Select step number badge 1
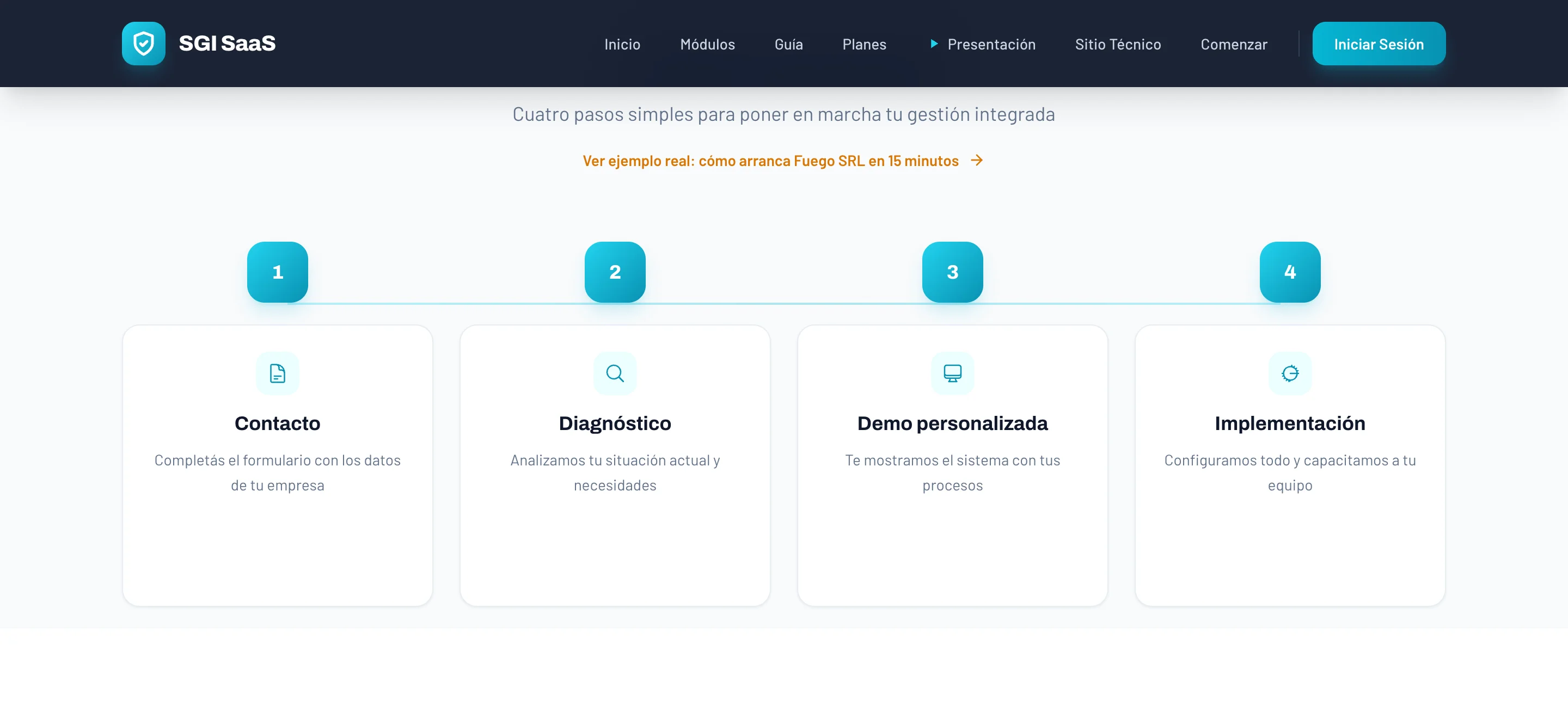The height and width of the screenshot is (712, 1568). 277,272
